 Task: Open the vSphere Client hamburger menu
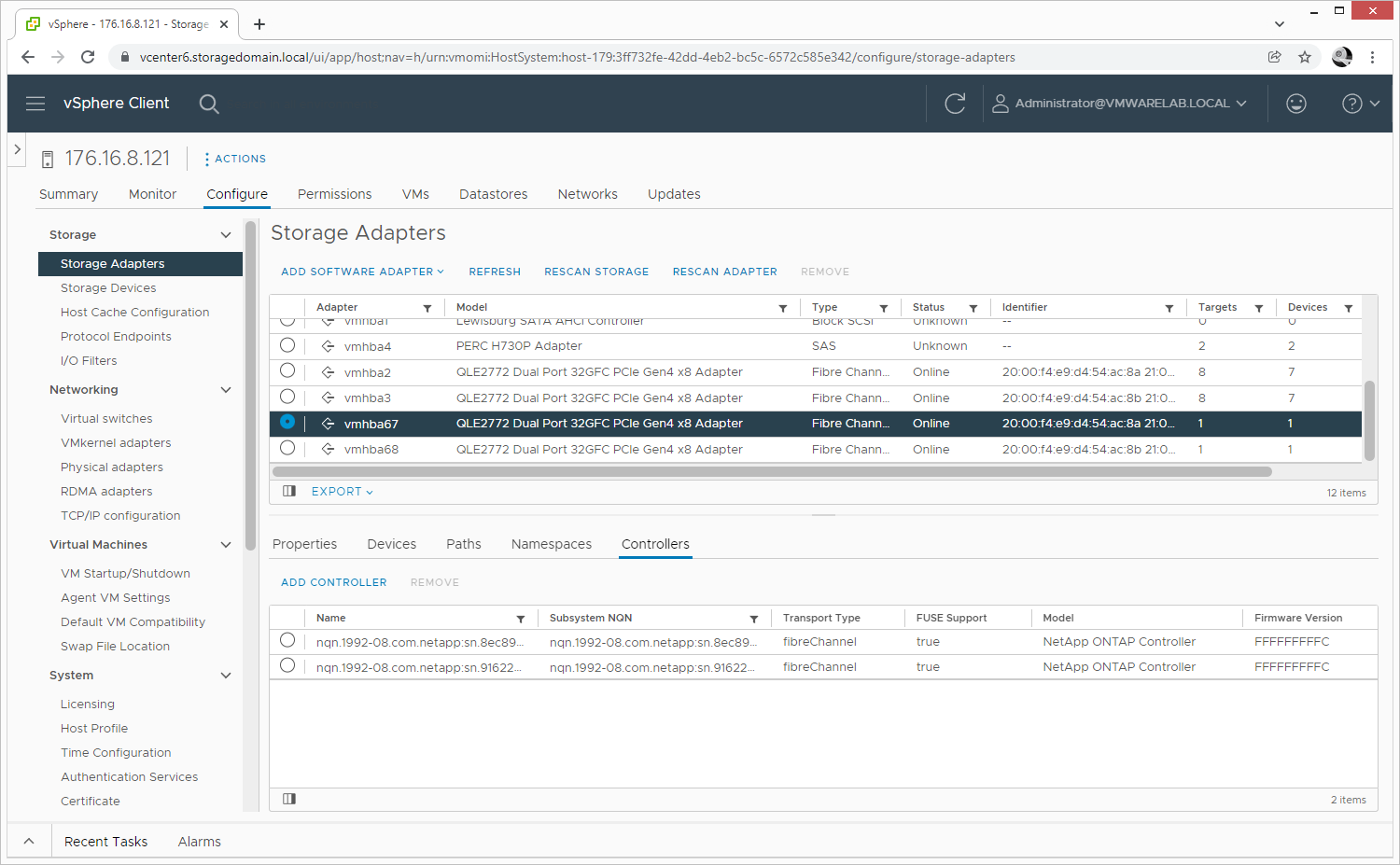click(x=35, y=104)
